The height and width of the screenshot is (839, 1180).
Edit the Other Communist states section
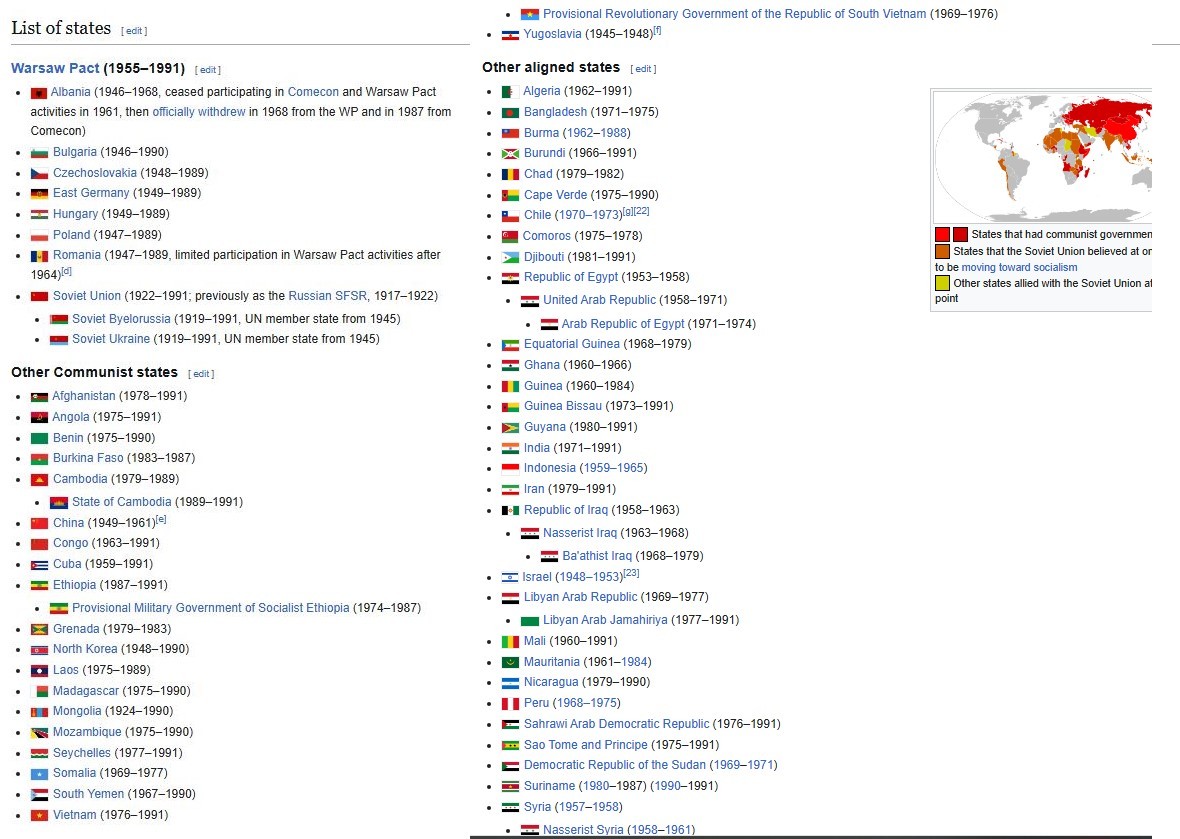[201, 374]
